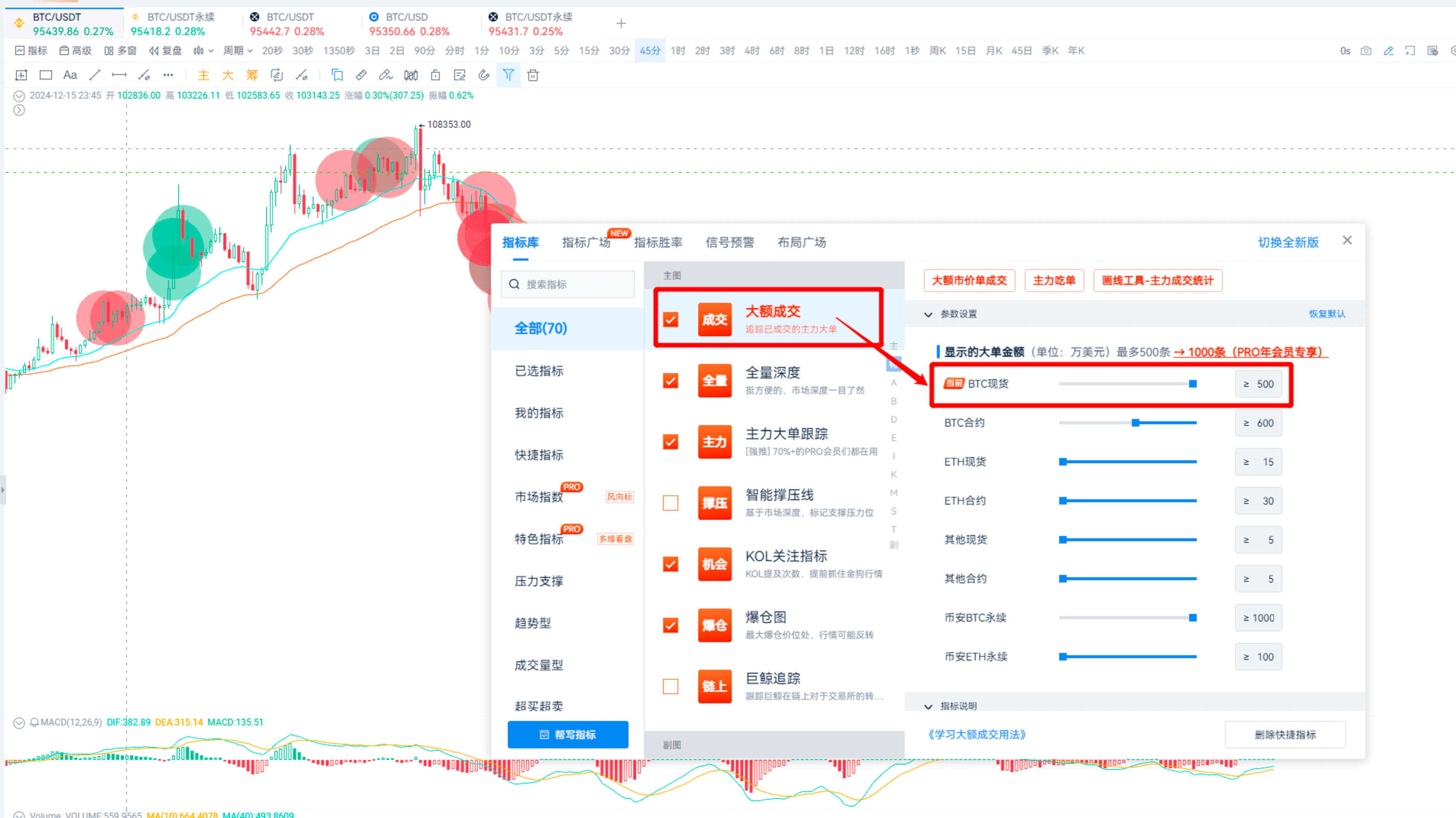Select the 趋势型 category
The image size is (1456, 818).
click(x=533, y=623)
